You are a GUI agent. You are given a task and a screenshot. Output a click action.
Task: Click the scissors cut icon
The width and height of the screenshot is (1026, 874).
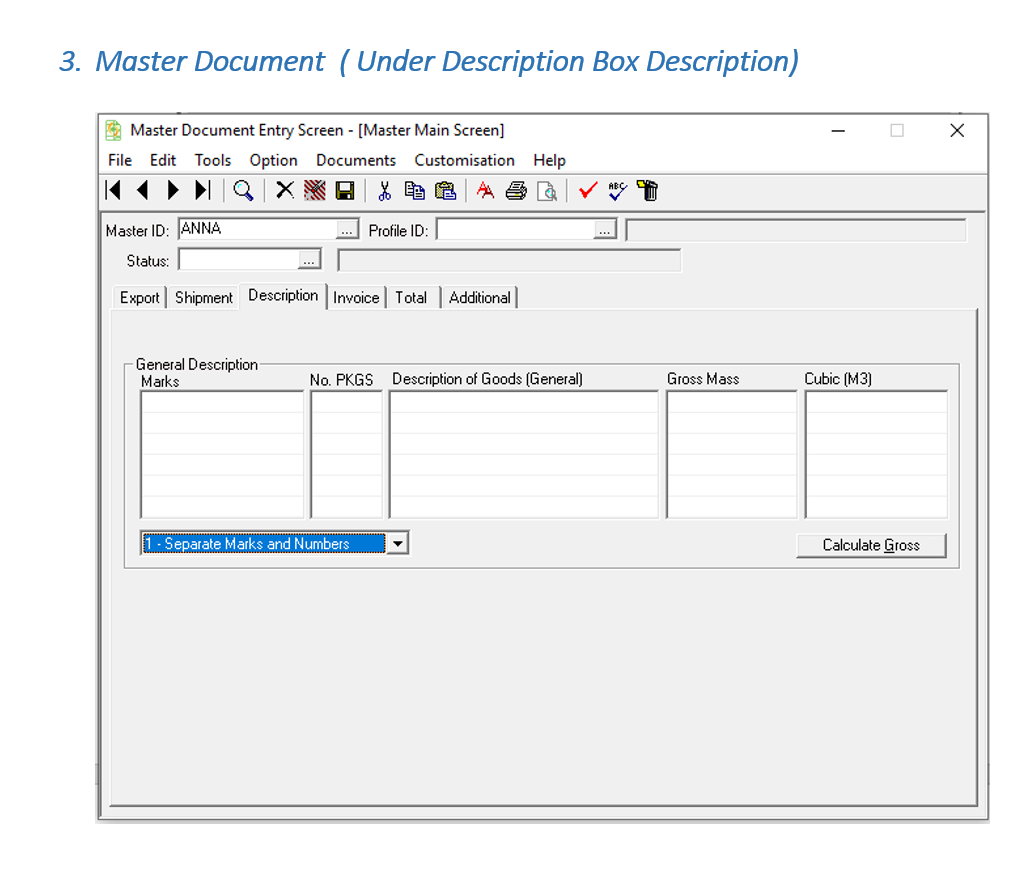pos(384,190)
